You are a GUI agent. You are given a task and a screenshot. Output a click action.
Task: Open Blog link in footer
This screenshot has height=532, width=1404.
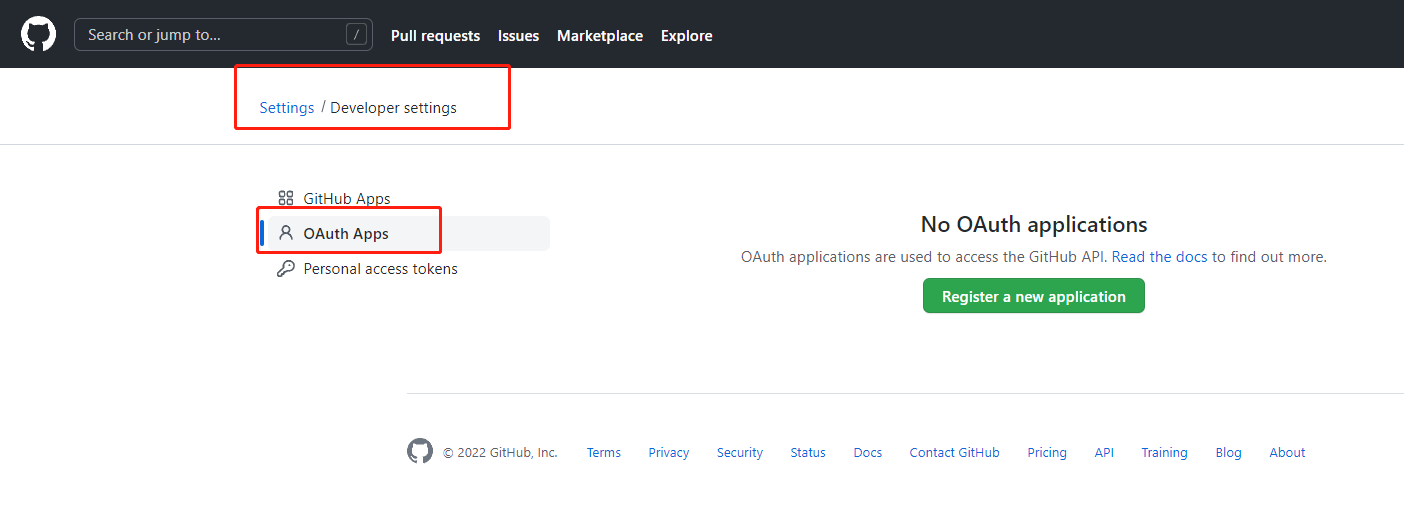[1229, 453]
